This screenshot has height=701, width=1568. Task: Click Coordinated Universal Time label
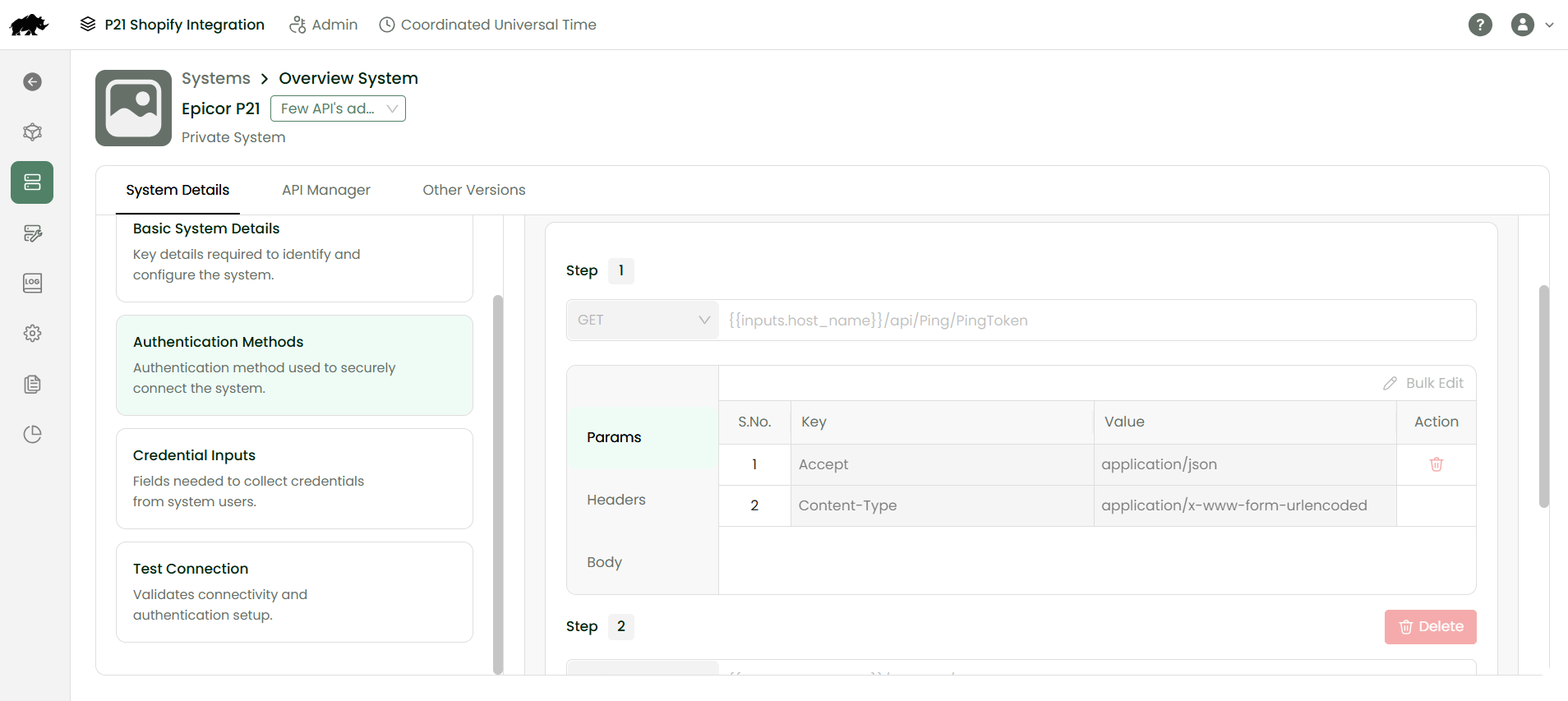tap(499, 25)
